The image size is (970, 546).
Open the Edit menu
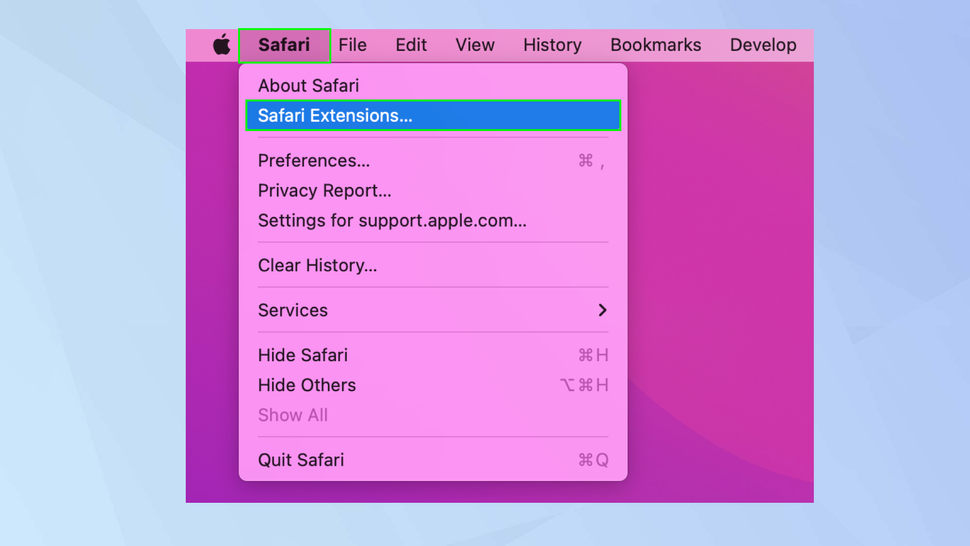(411, 45)
